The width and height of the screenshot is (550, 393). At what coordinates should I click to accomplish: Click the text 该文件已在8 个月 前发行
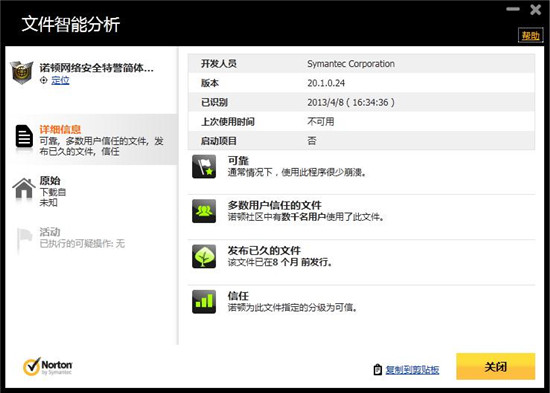coord(280,262)
